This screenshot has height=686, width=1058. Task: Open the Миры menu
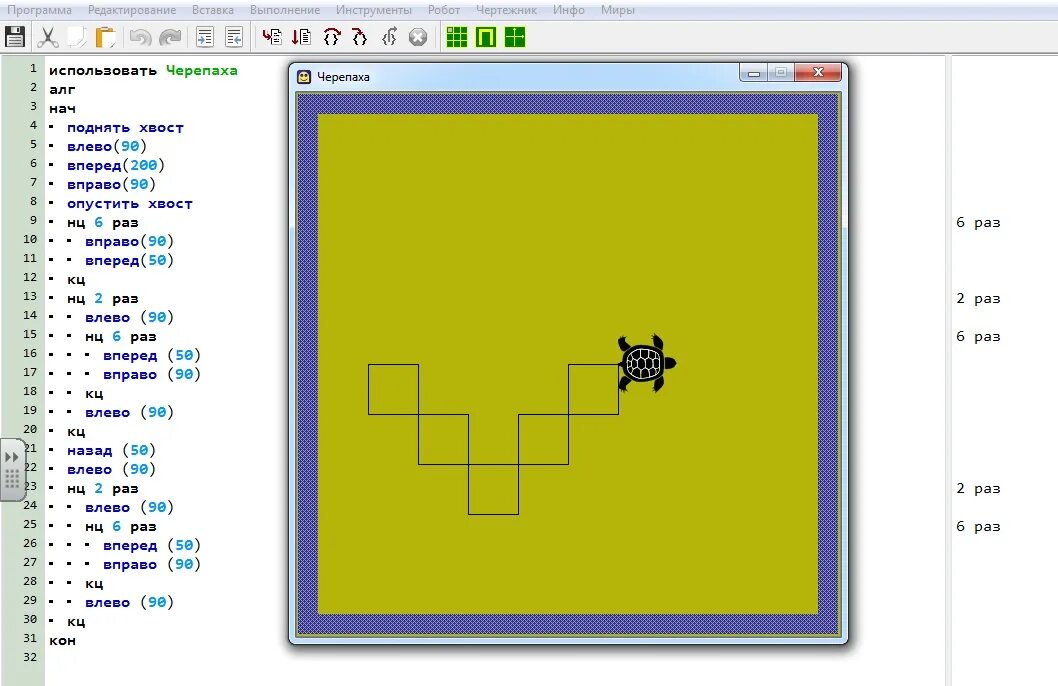[617, 10]
